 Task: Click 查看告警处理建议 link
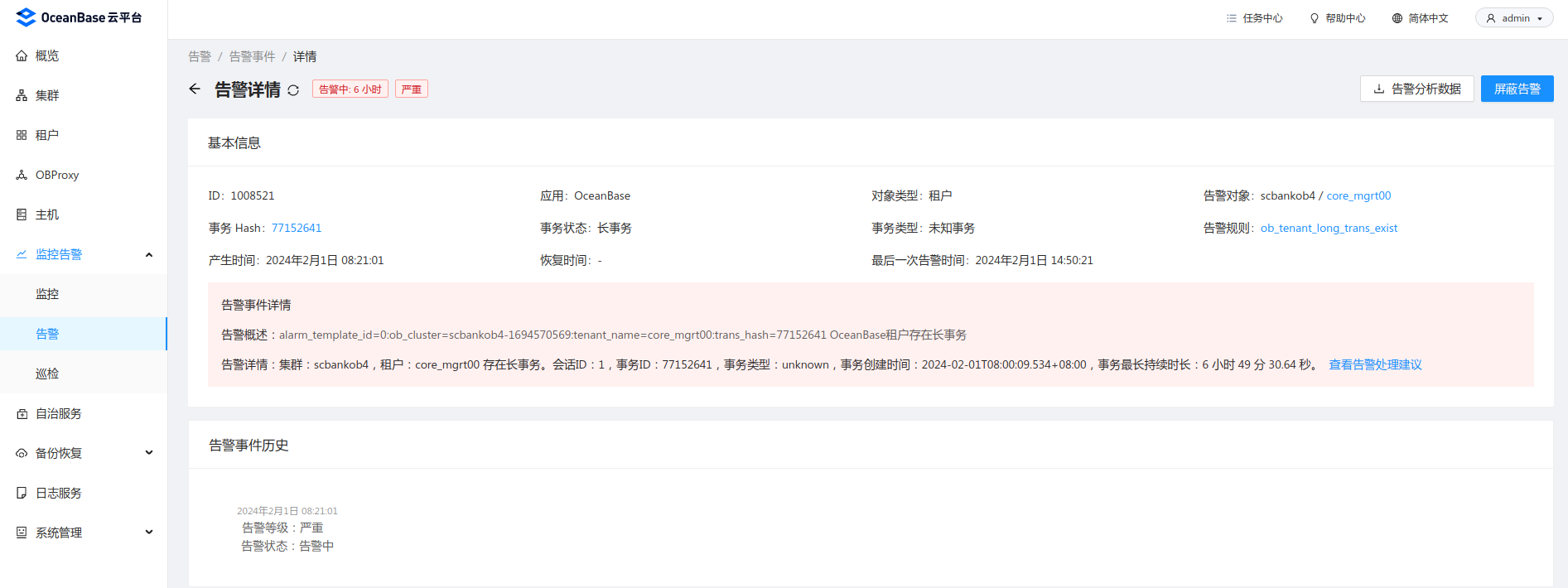tap(1375, 364)
